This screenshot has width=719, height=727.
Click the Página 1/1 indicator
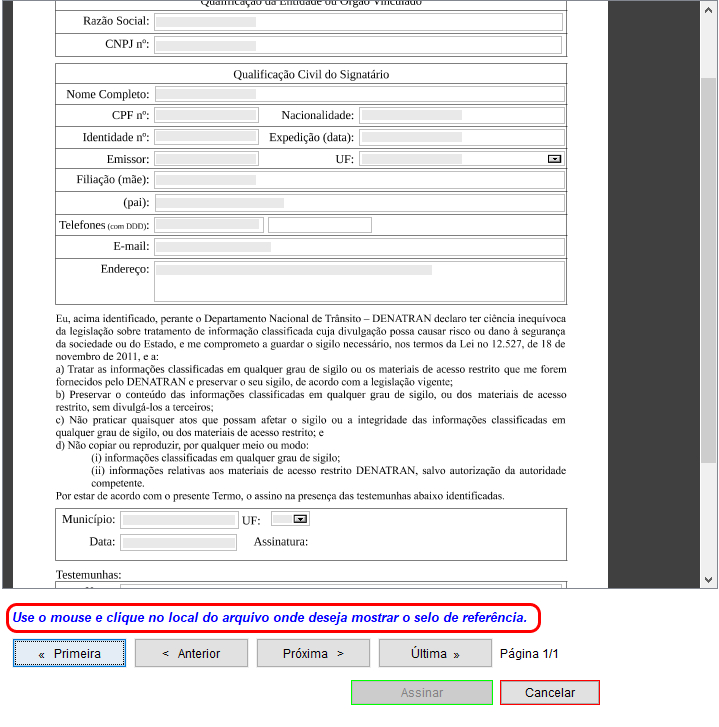click(x=529, y=653)
